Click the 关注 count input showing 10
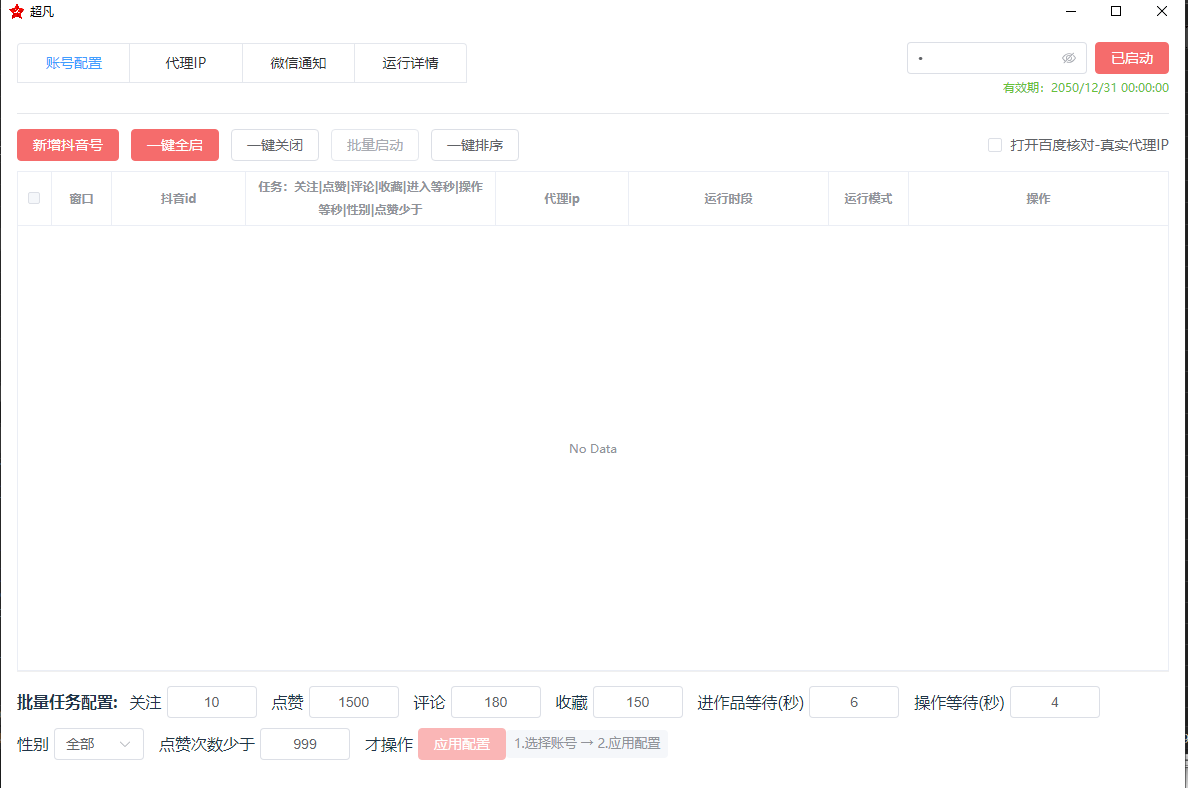Screen dimensions: 1188x788 tap(211, 702)
